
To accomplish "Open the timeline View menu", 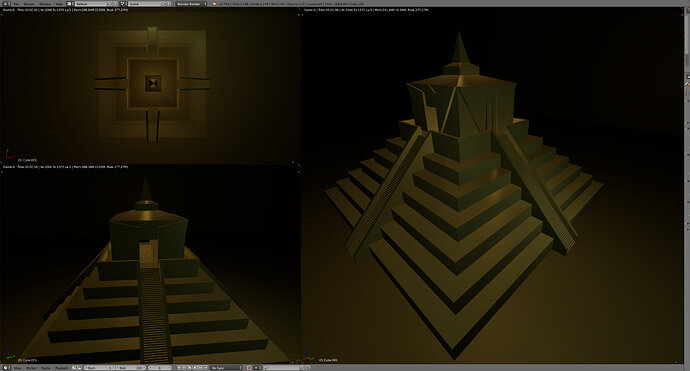I will pyautogui.click(x=17, y=367).
